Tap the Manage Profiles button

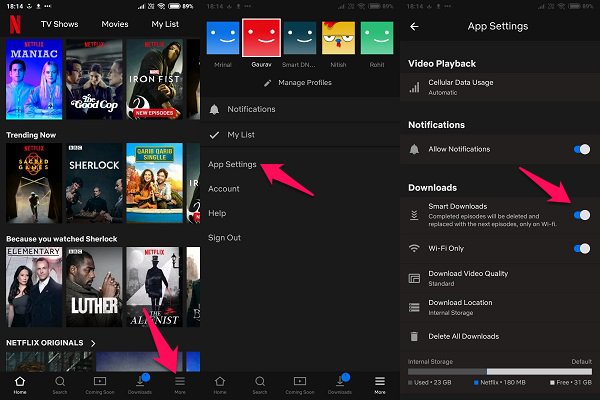coord(298,83)
